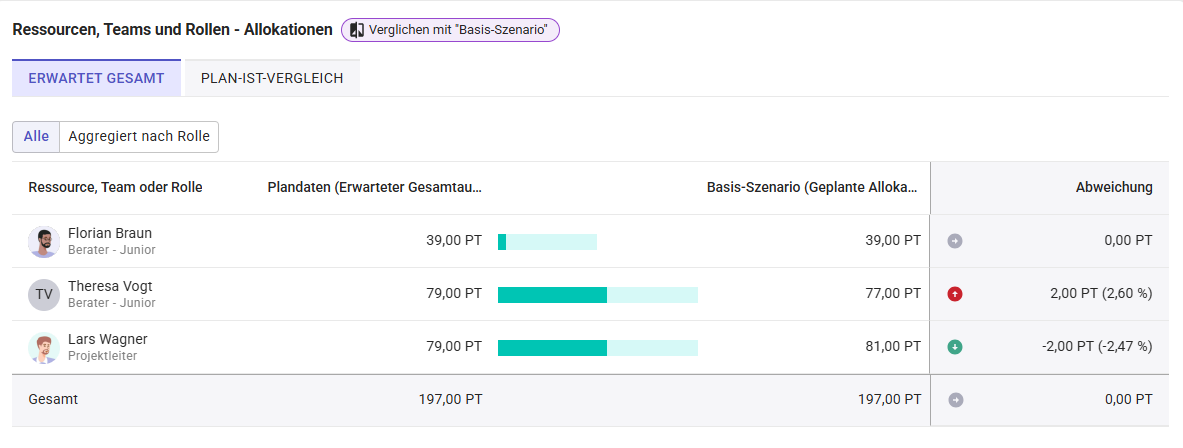The image size is (1183, 448).
Task: Click the red upward deviation arrow icon
Action: pos(955,294)
